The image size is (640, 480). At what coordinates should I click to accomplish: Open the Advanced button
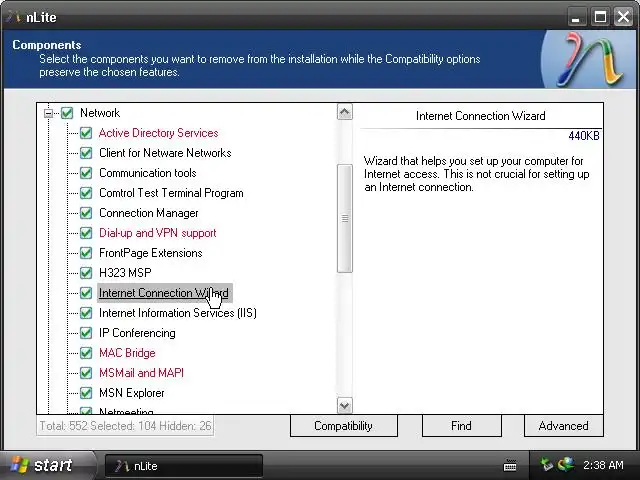click(564, 426)
